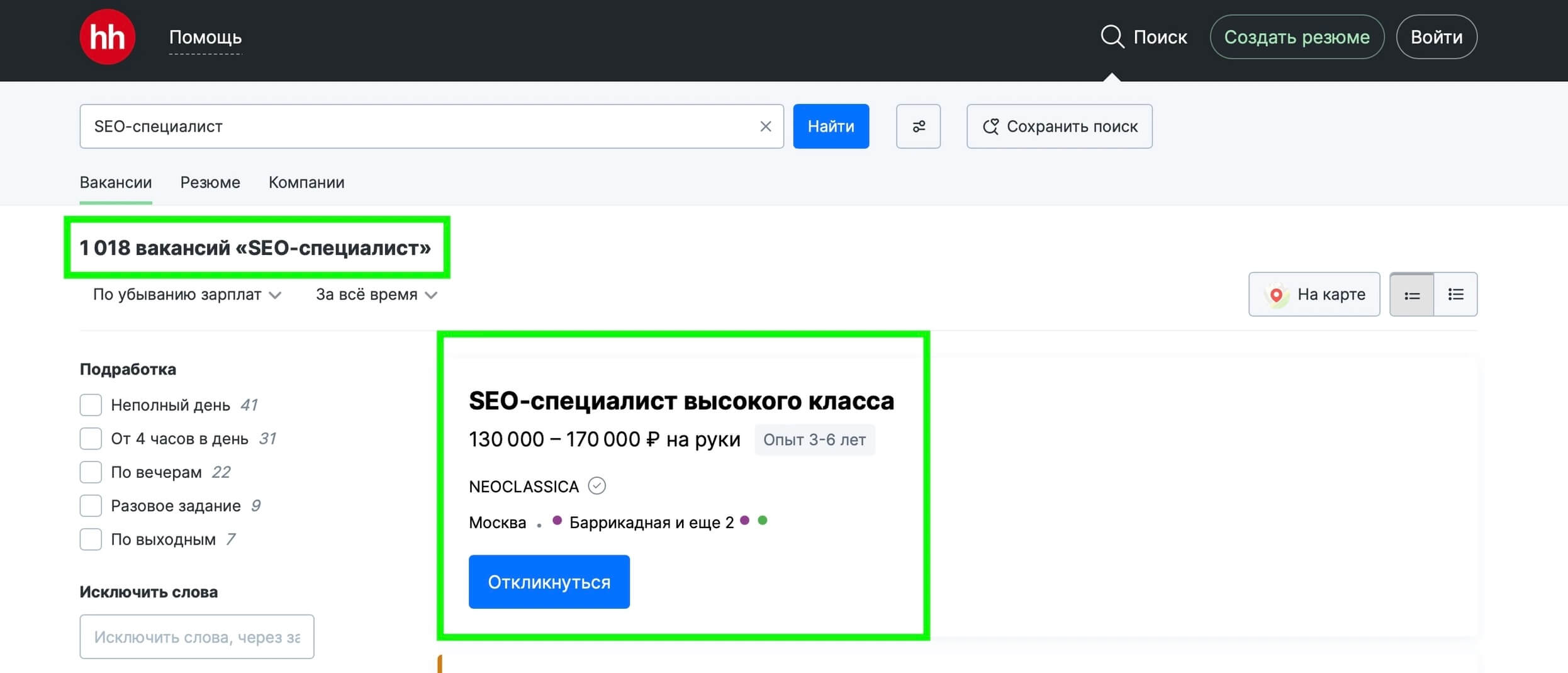The height and width of the screenshot is (673, 1568).
Task: Toggle the По выходным checkbox
Action: click(x=91, y=540)
